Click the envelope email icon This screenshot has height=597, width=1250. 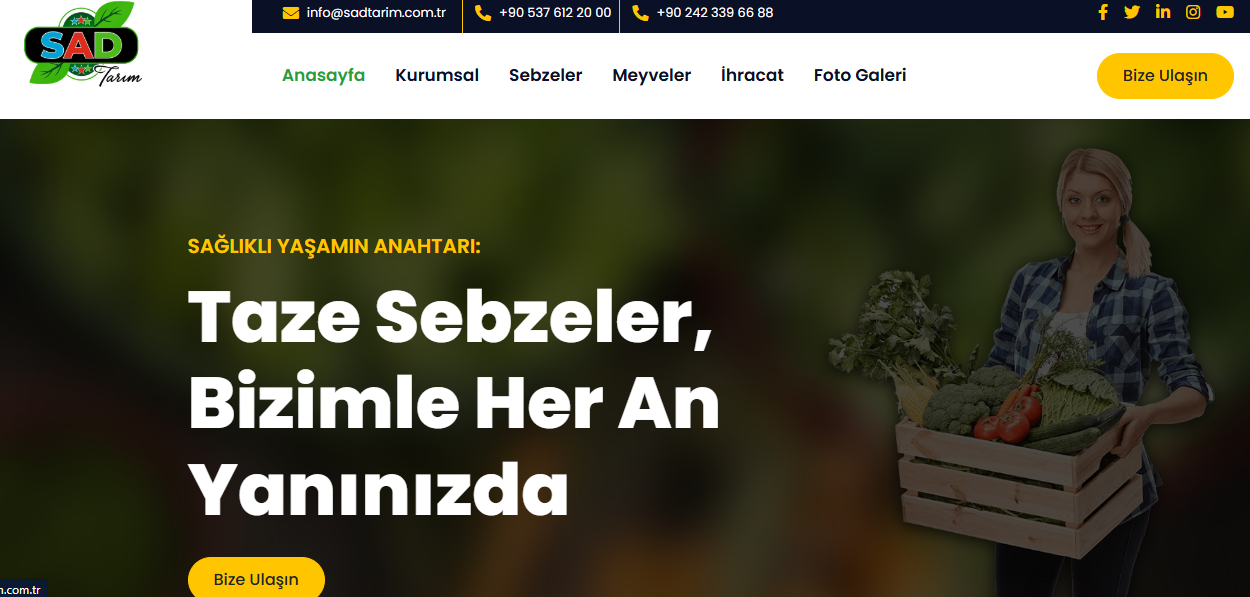(x=291, y=13)
